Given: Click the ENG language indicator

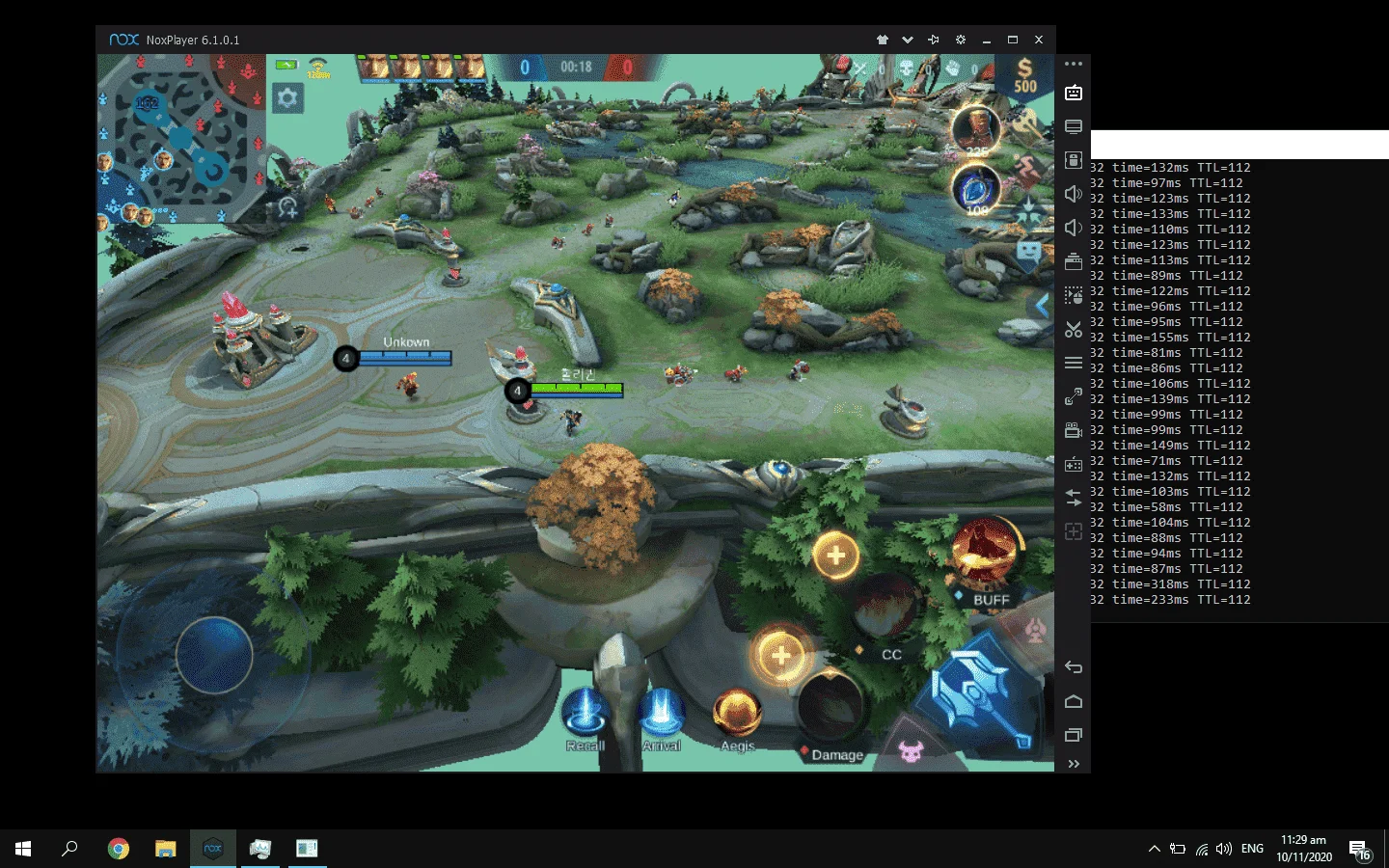Looking at the screenshot, I should click(1252, 849).
